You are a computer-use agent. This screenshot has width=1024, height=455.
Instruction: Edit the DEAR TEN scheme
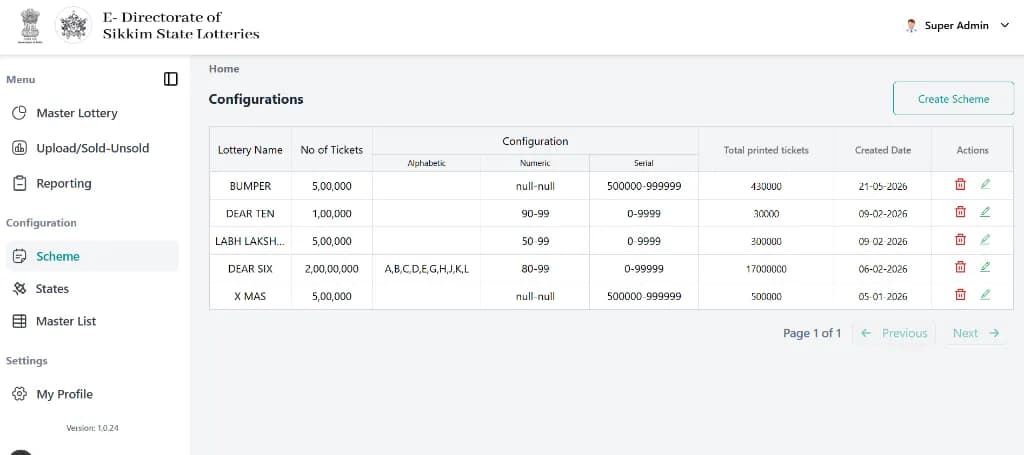(x=985, y=212)
